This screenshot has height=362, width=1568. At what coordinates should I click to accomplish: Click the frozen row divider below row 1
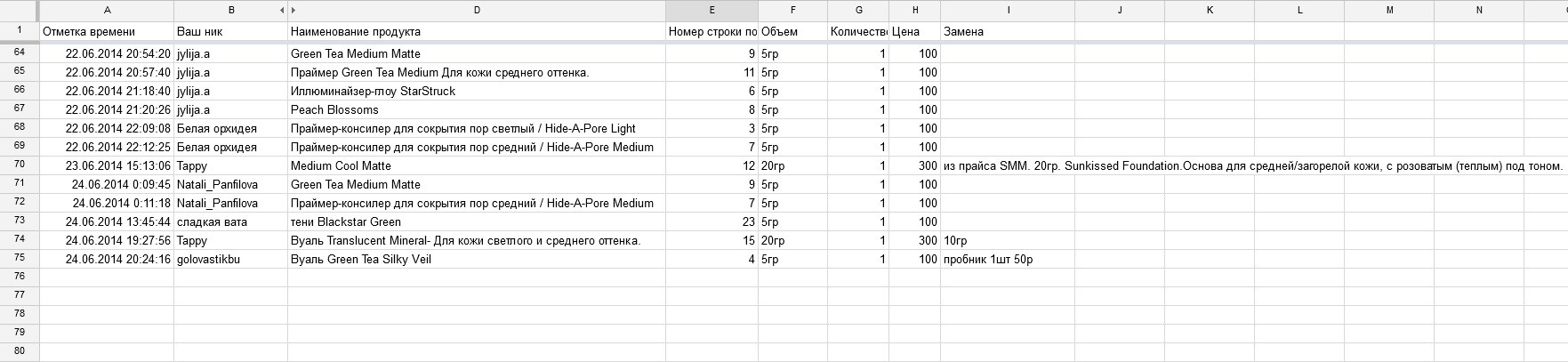[784, 42]
